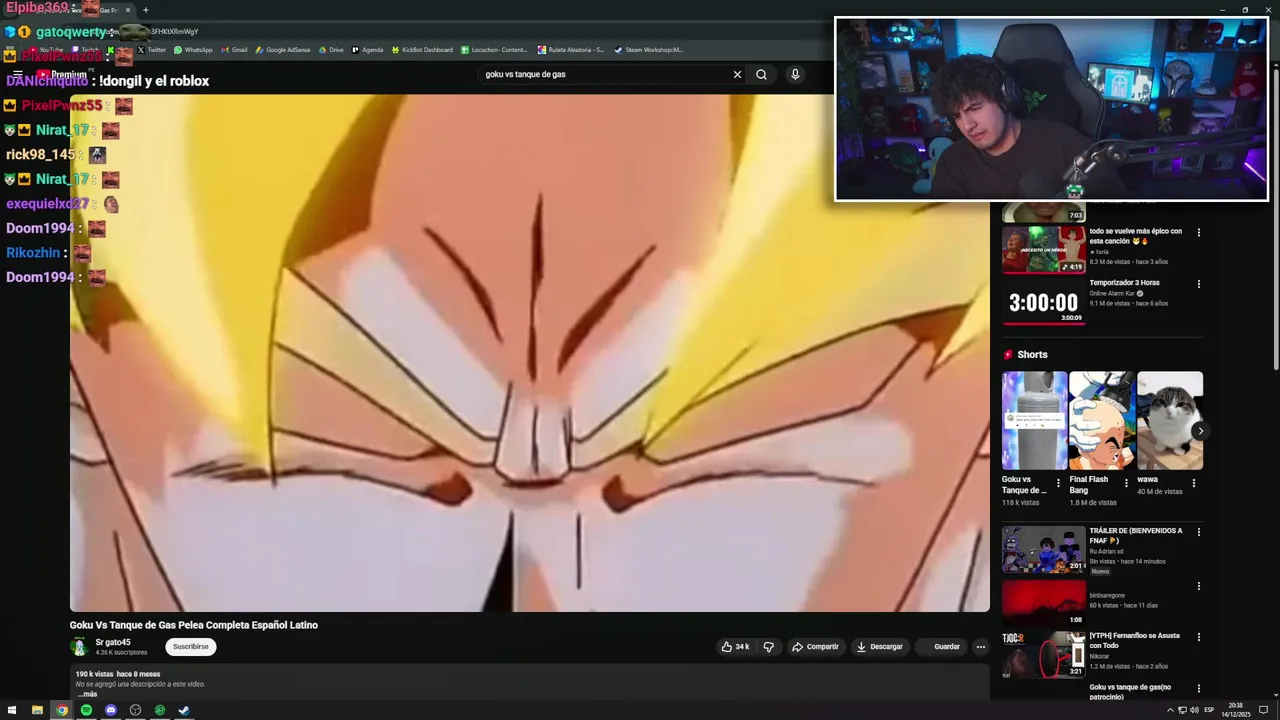This screenshot has height=720, width=1280.
Task: Open options for Fernanfloo se Asusta video
Action: coord(1198,636)
